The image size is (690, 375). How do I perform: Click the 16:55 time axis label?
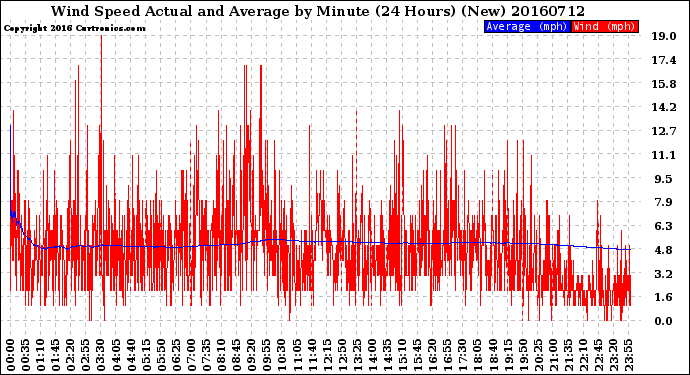[x=448, y=355]
